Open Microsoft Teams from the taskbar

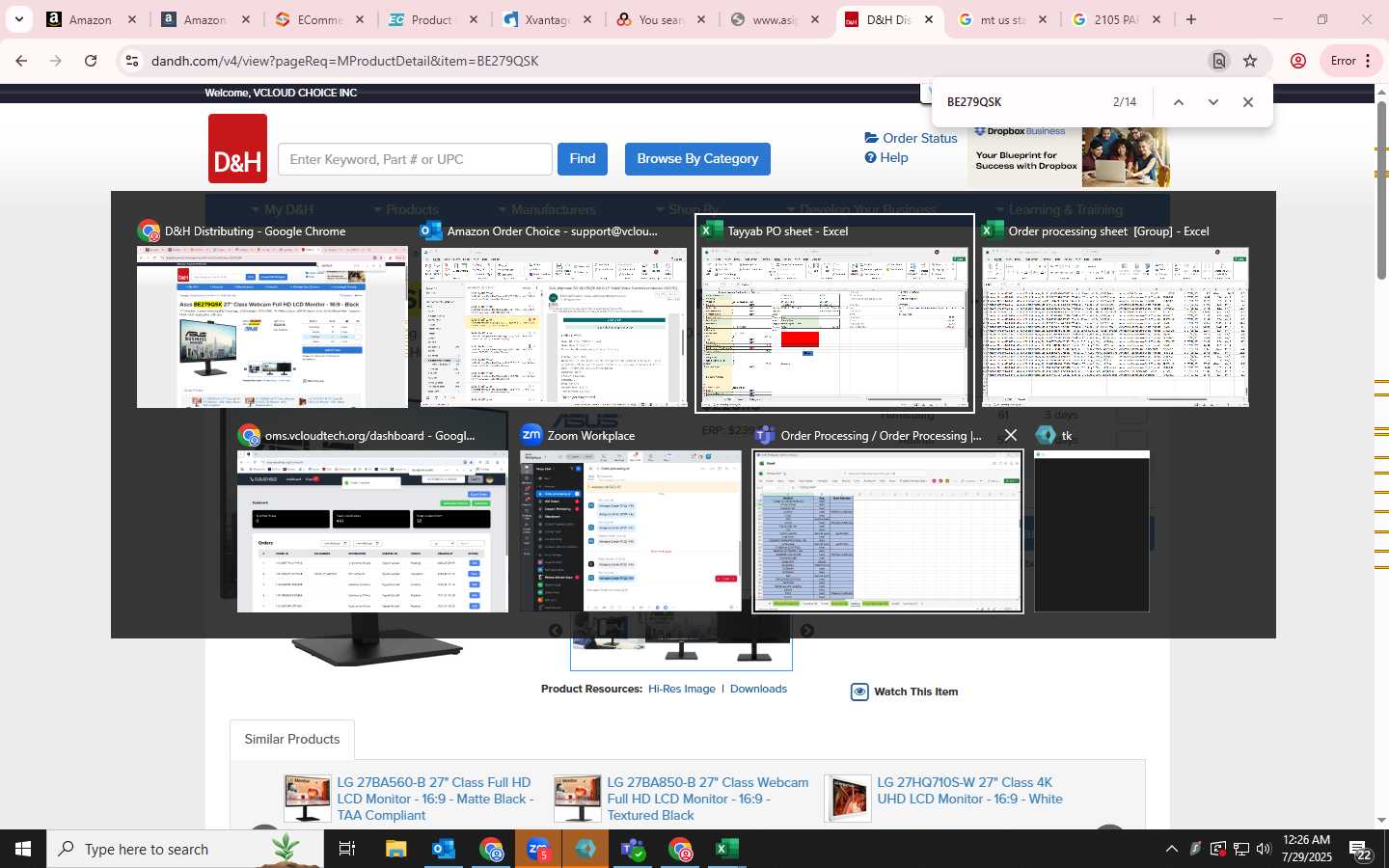(633, 849)
